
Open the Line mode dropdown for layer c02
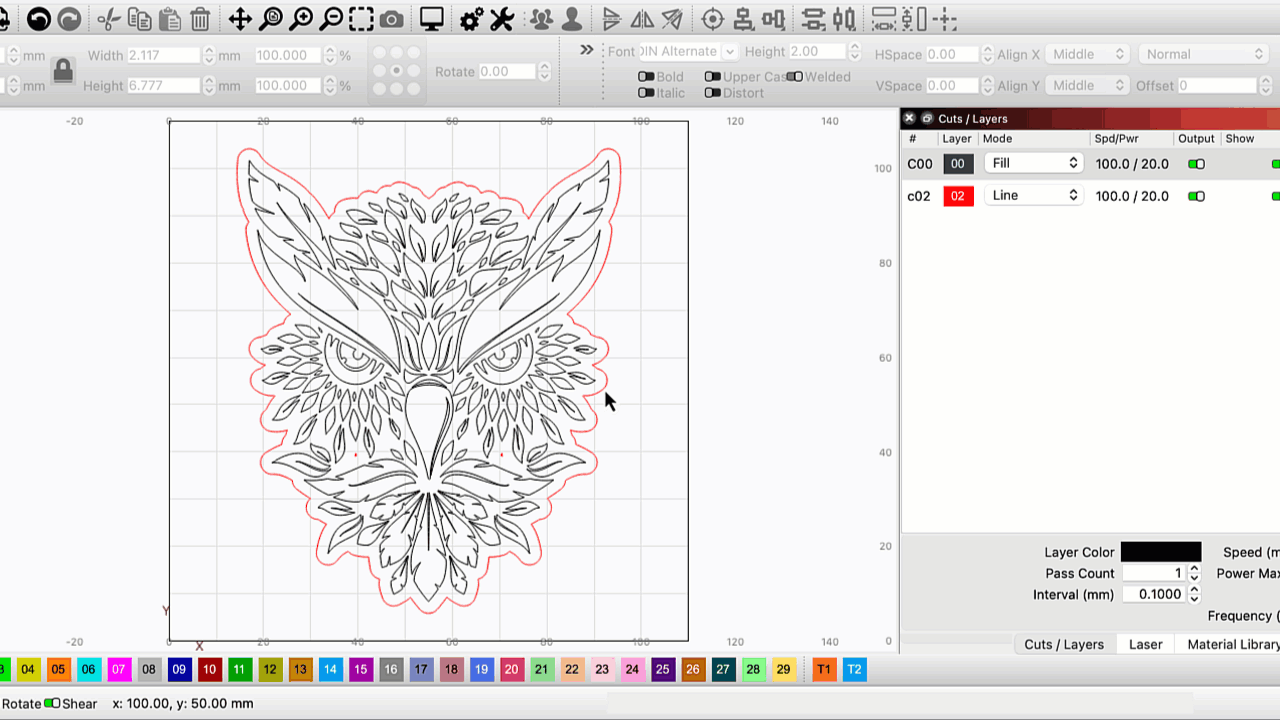coord(1033,195)
